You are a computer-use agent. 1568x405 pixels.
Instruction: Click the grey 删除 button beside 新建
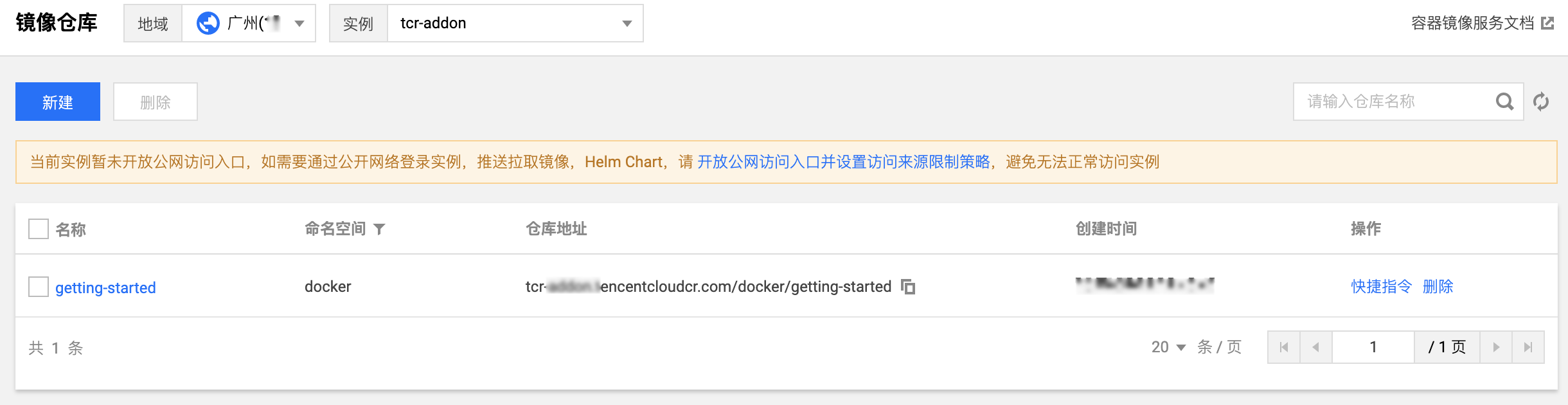(x=156, y=102)
